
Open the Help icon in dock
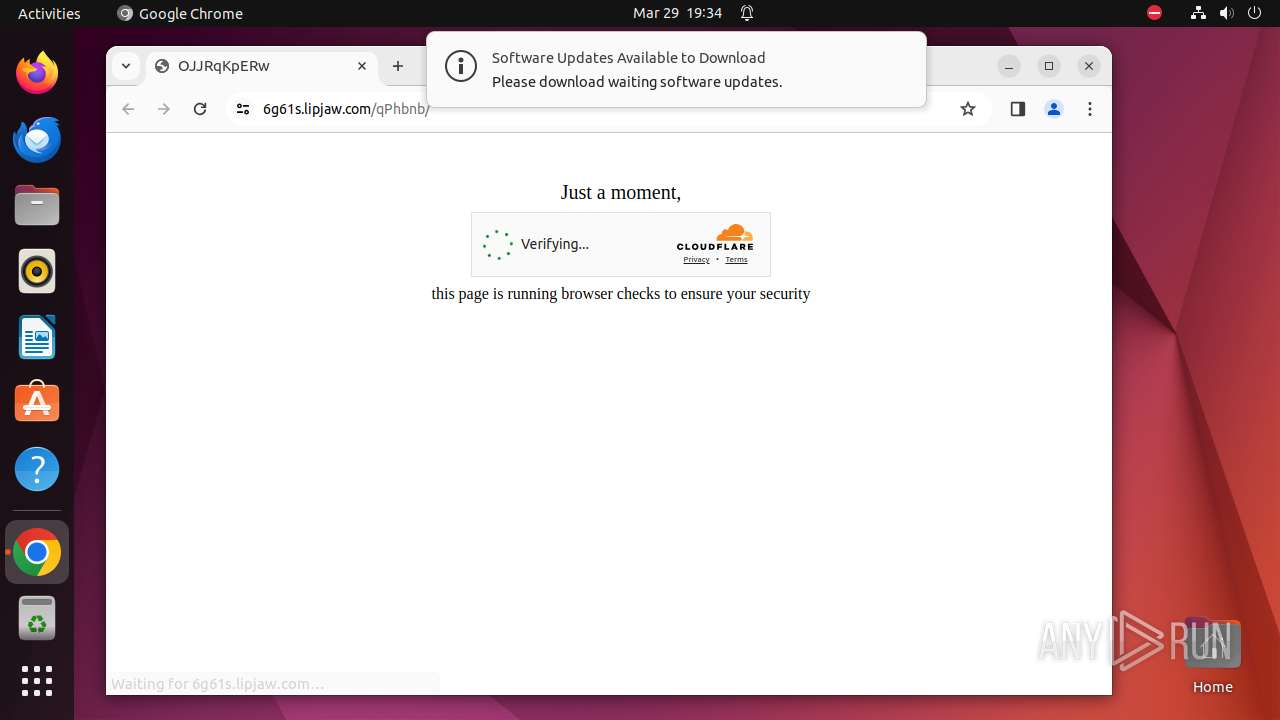[37, 469]
